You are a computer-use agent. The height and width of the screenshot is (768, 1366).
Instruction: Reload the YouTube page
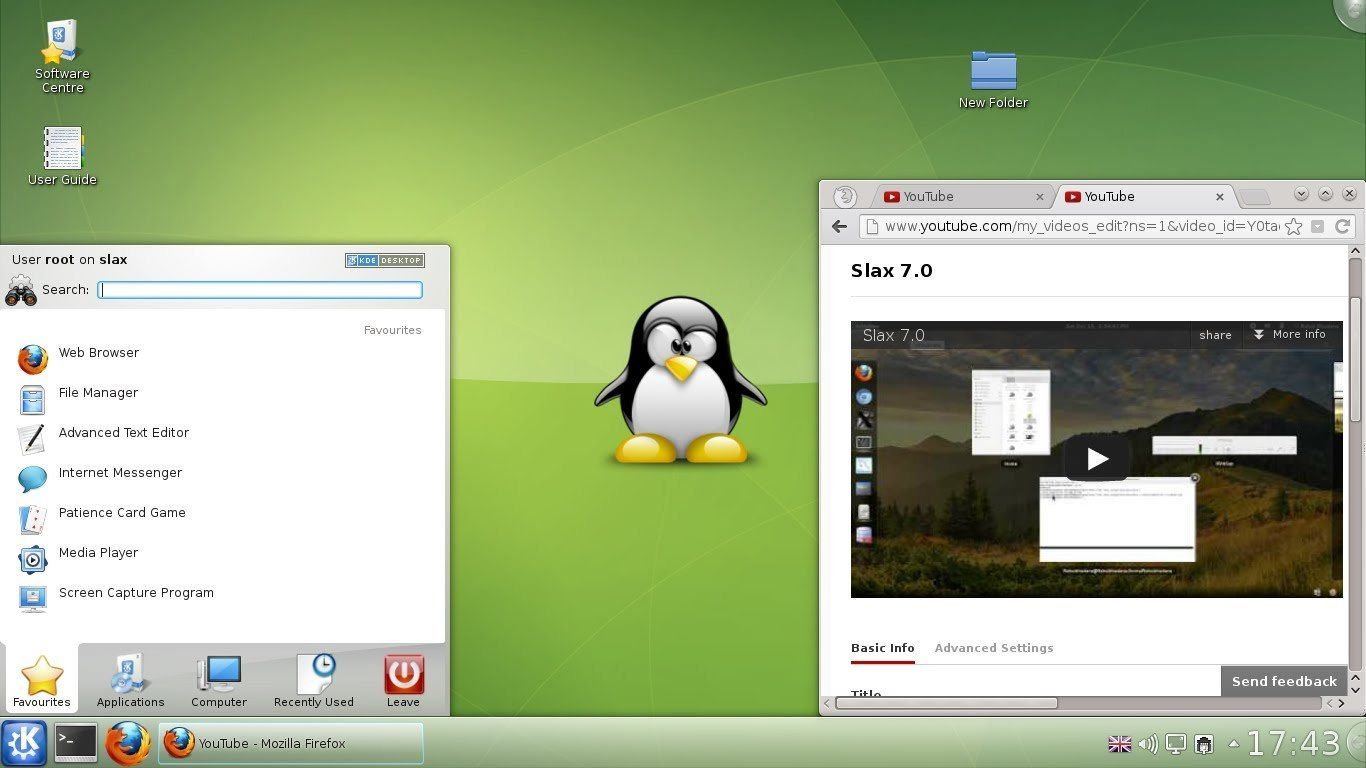[1343, 226]
